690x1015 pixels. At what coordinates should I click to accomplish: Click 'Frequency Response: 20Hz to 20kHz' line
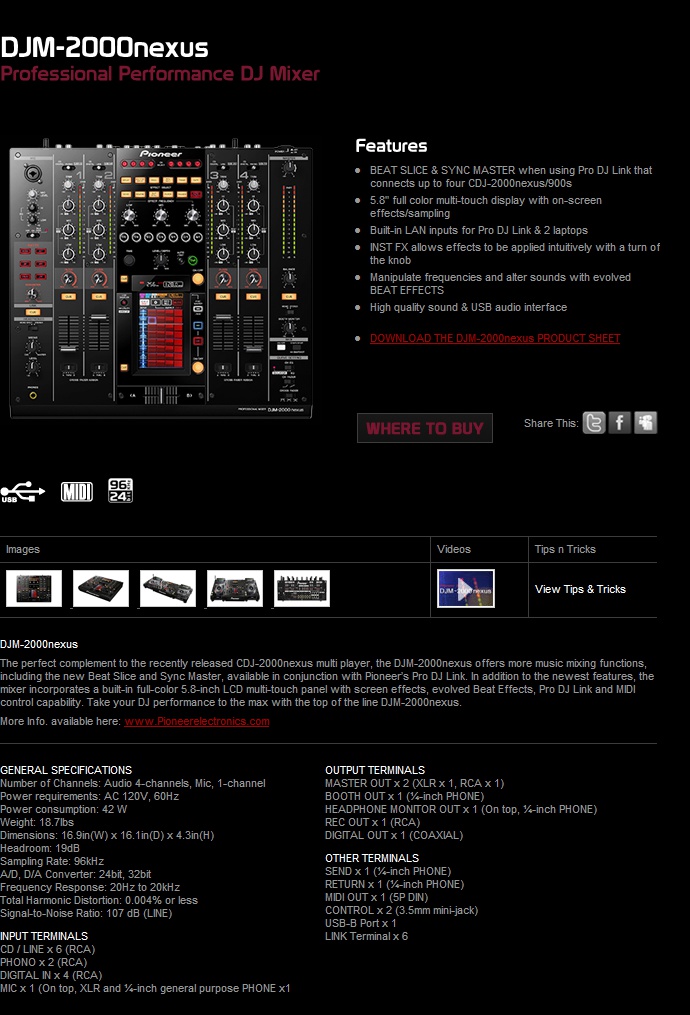point(90,887)
